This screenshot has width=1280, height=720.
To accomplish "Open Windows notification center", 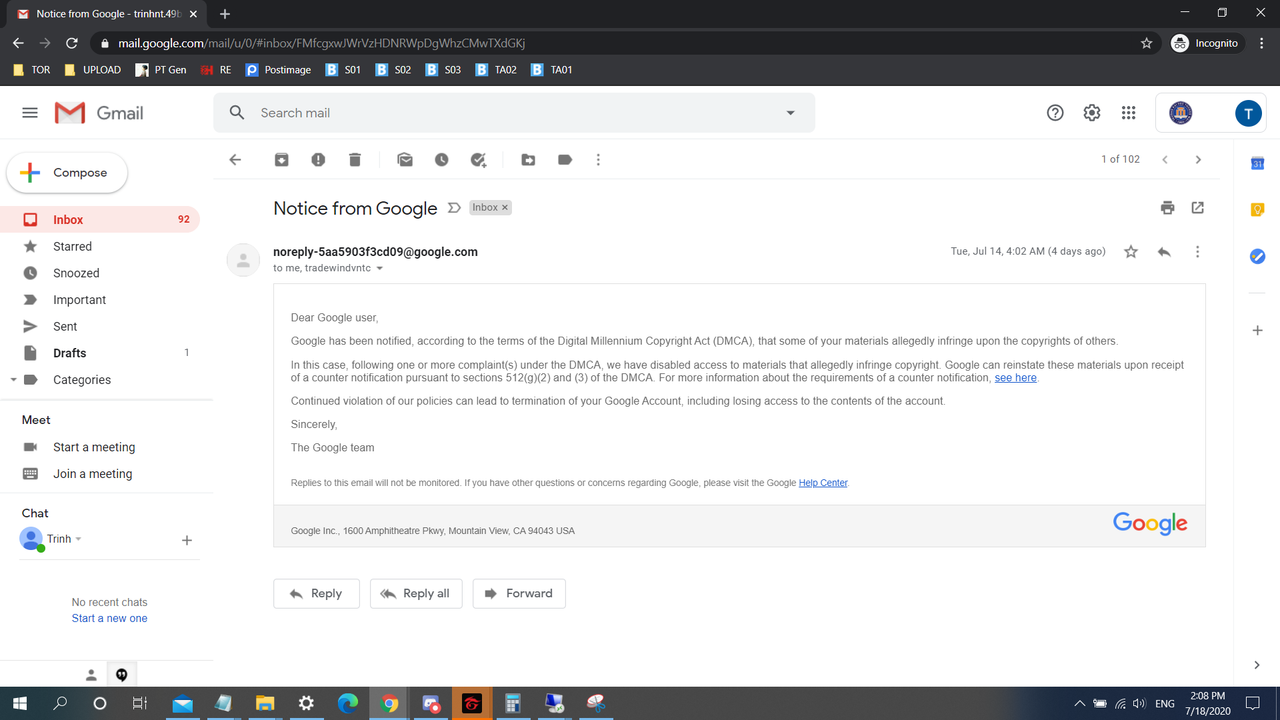I will 1254,704.
